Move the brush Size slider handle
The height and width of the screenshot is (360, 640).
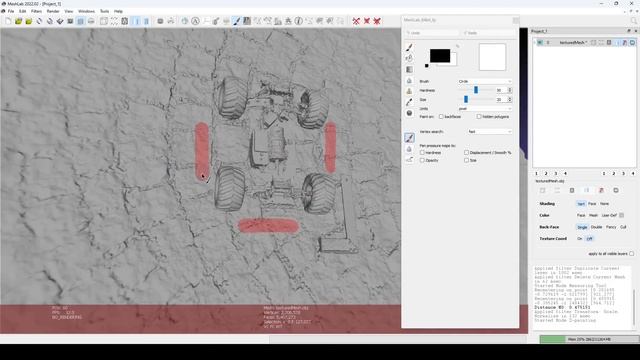pyautogui.click(x=466, y=100)
